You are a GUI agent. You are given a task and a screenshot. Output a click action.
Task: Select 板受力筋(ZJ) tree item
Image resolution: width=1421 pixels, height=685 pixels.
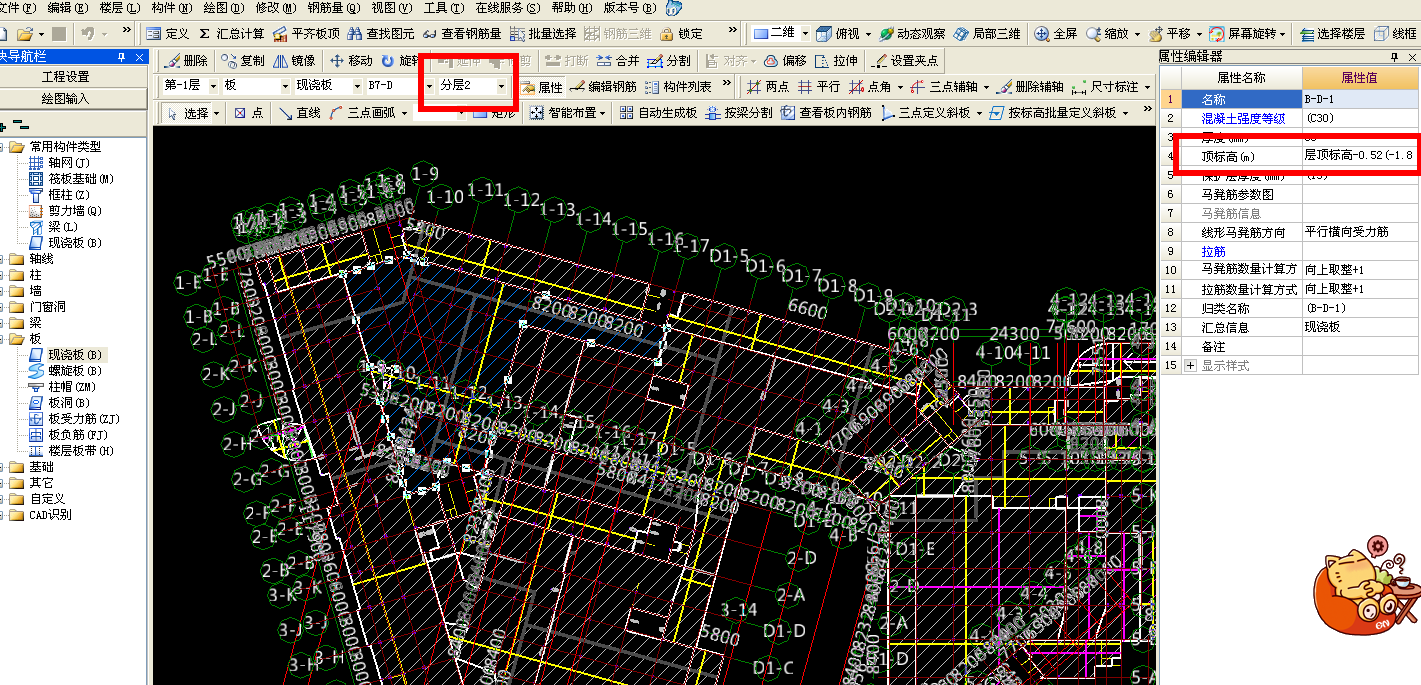pos(83,419)
